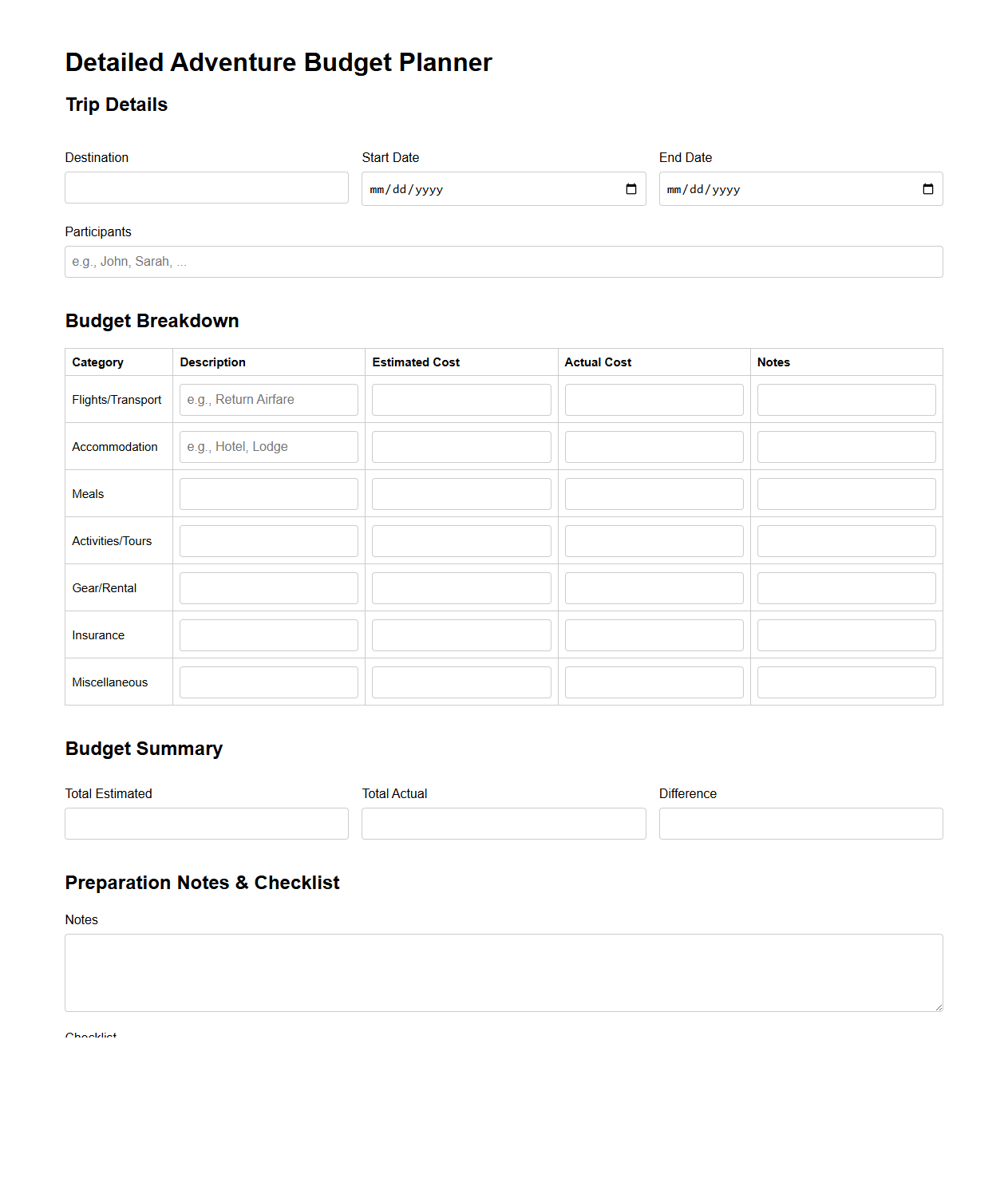Click the Flights/Transport actual cost field
This screenshot has height=1178, width=1008.
point(654,399)
